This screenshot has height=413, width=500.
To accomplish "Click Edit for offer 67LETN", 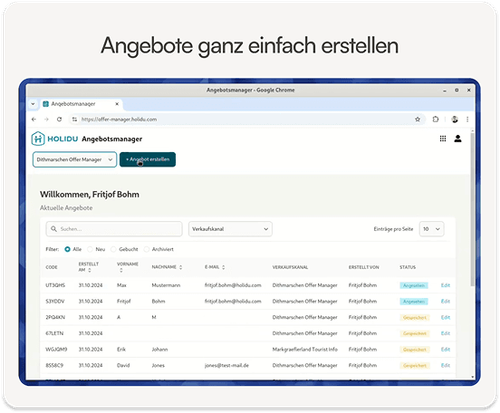I will tap(445, 333).
